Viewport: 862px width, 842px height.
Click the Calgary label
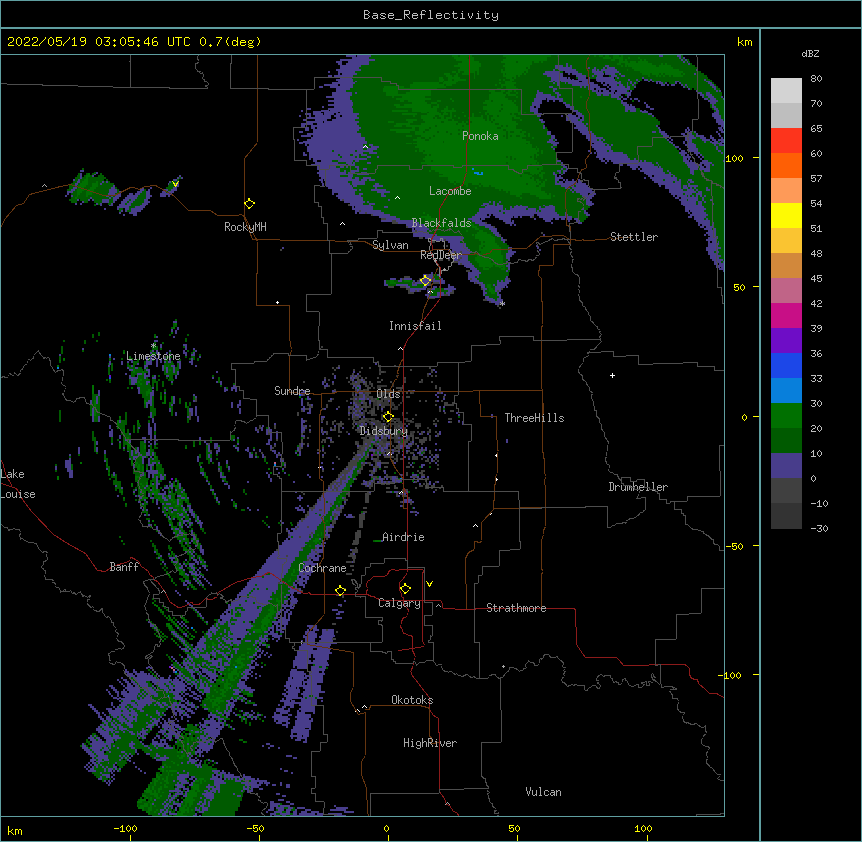[x=399, y=603]
